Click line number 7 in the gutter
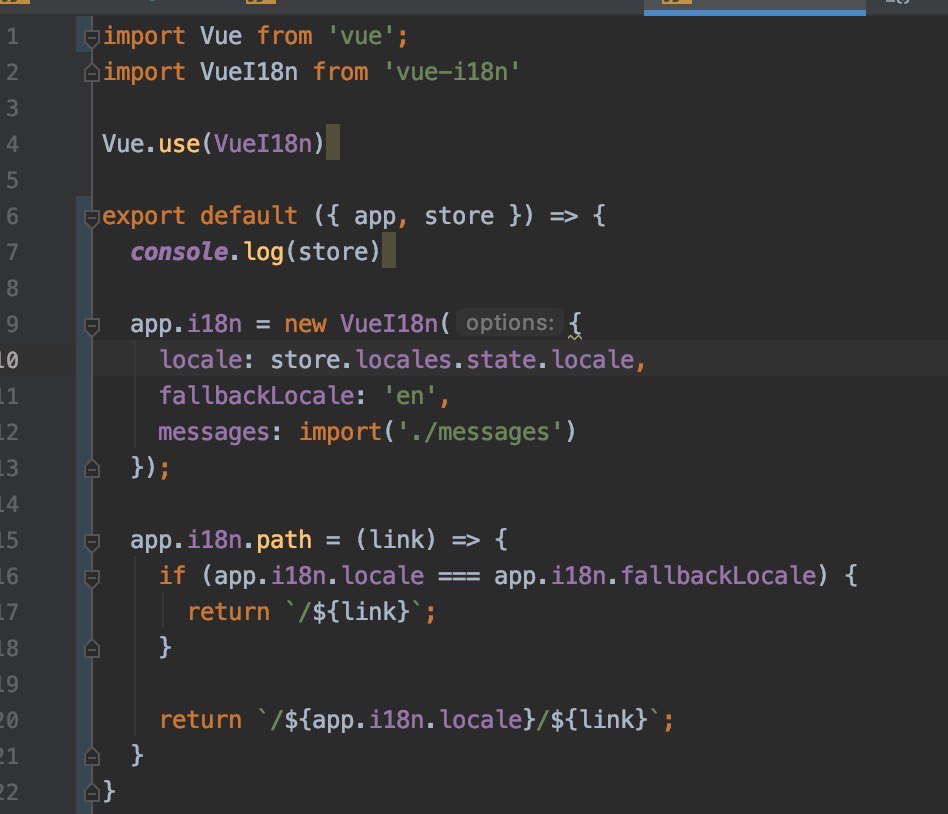 pos(12,252)
